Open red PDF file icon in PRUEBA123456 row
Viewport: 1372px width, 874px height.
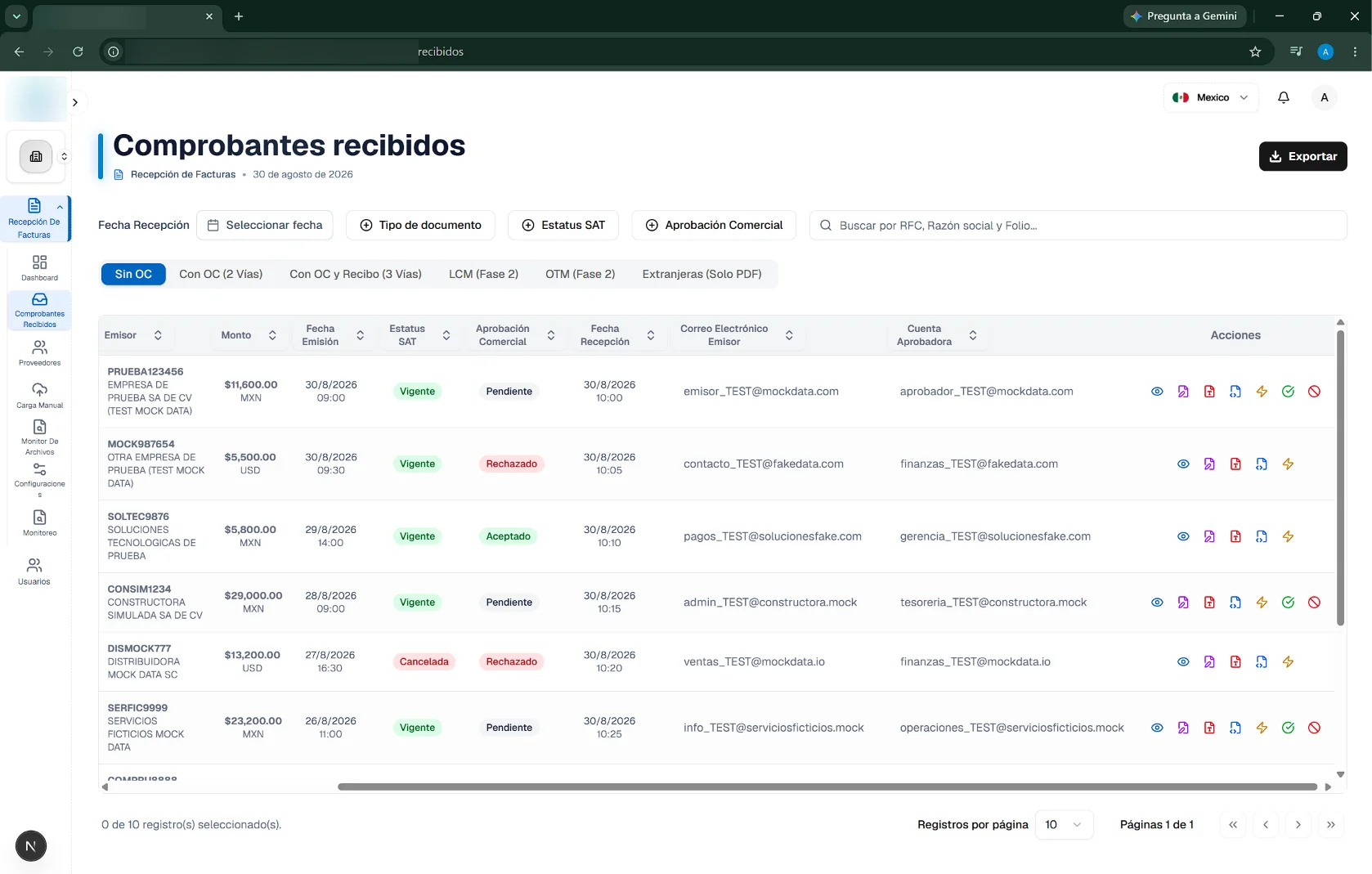point(1209,392)
